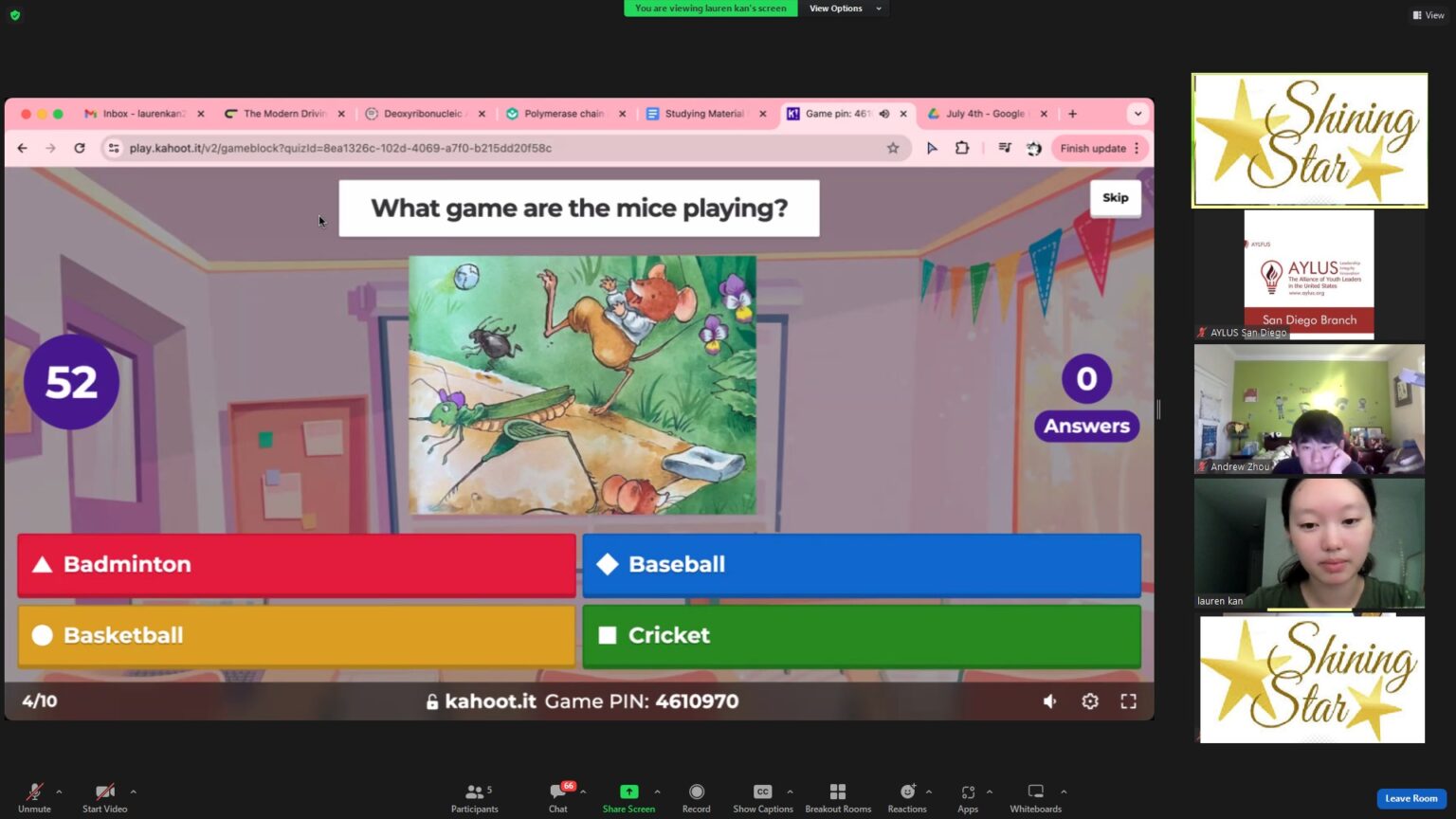Expand video options arrow next to Start Video
Image resolution: width=1456 pixels, height=819 pixels.
pos(133,792)
